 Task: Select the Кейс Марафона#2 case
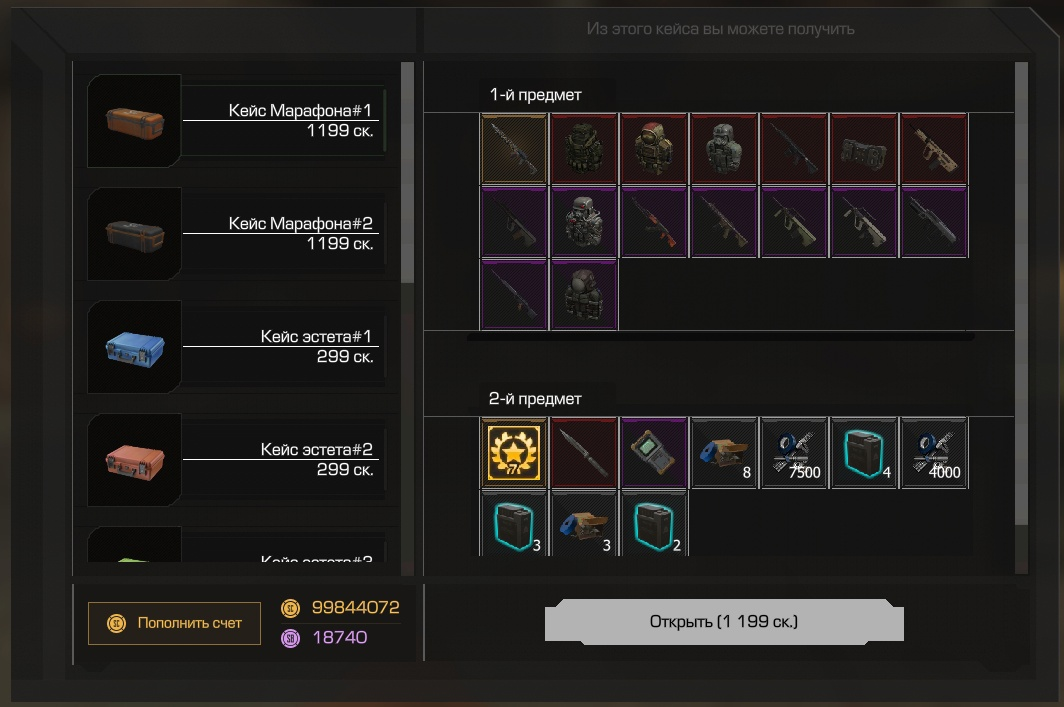(x=237, y=234)
